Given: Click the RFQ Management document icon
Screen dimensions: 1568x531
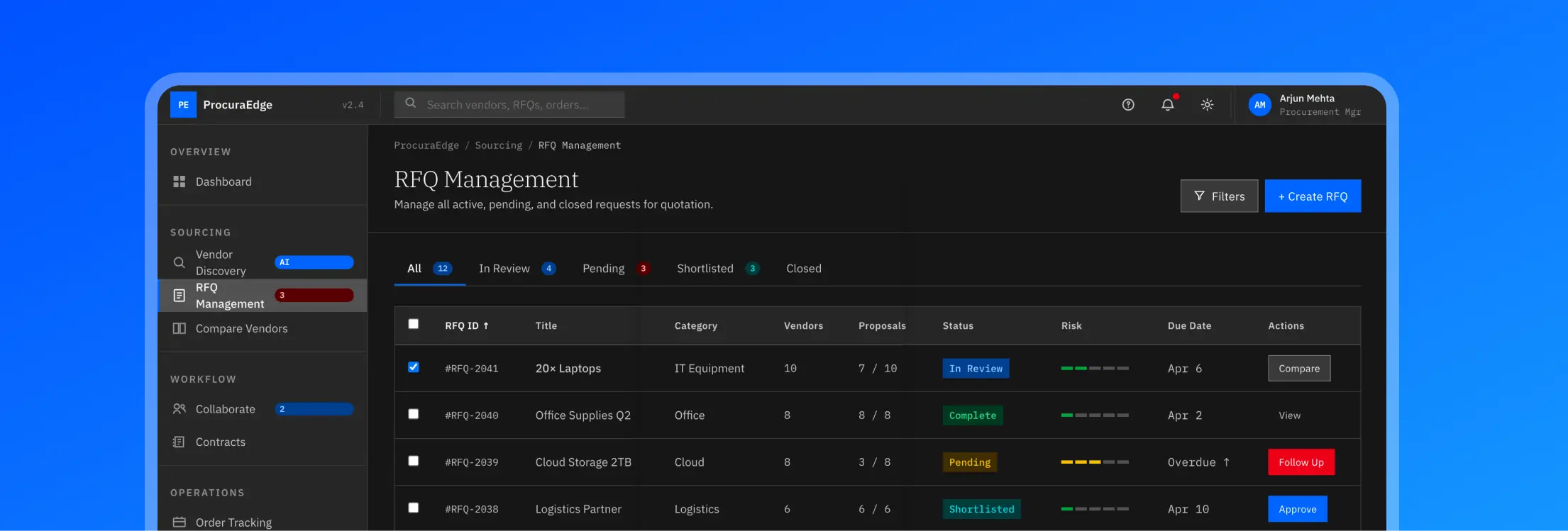Looking at the screenshot, I should pyautogui.click(x=179, y=296).
